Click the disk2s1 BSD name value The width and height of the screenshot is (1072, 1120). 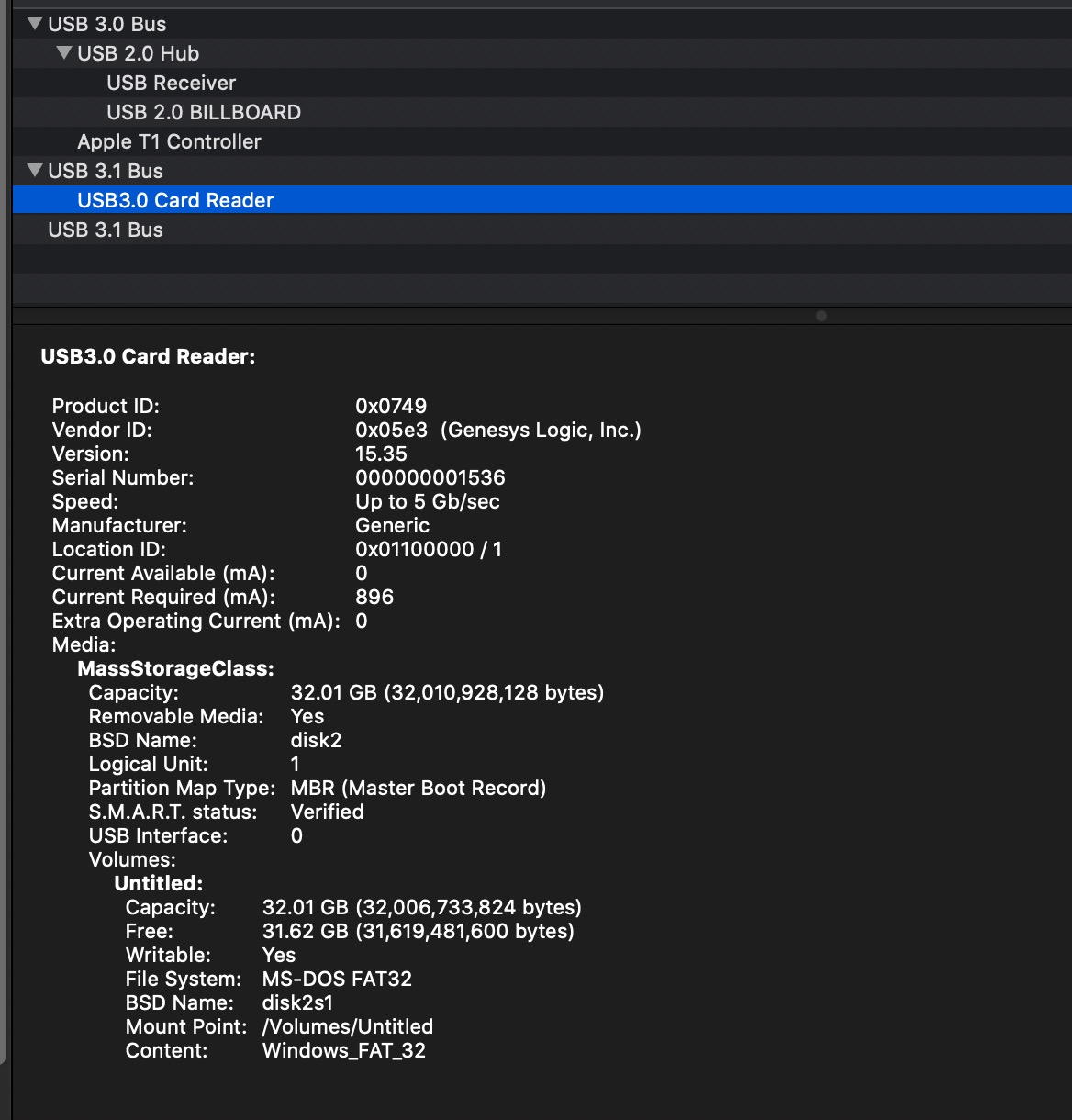click(x=297, y=1002)
